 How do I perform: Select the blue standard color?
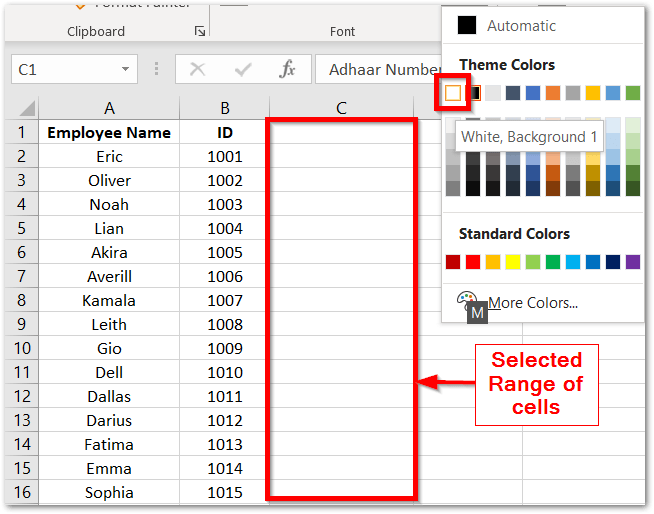(x=593, y=262)
